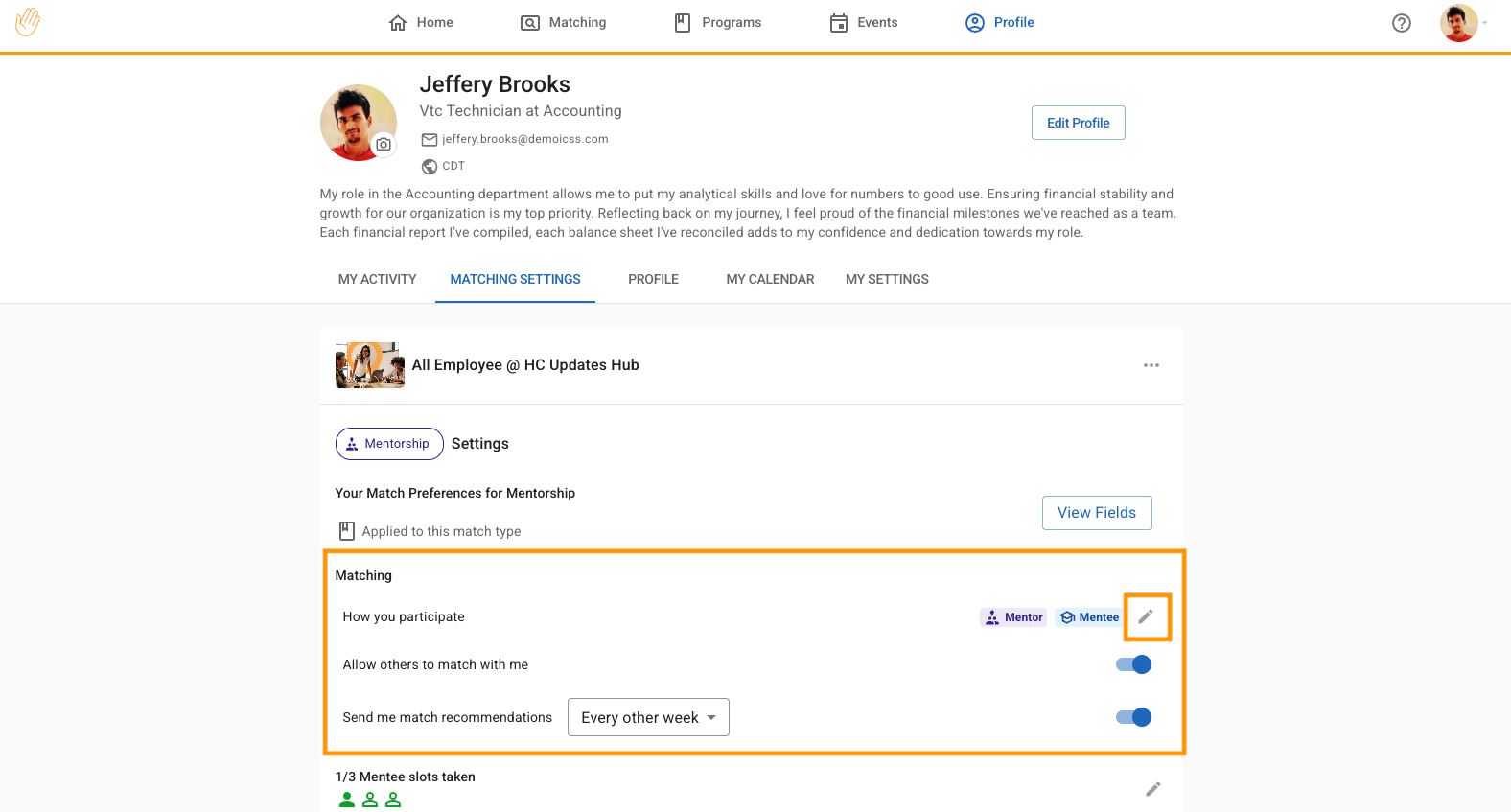Open the Every other week frequency dropdown
The height and width of the screenshot is (812, 1511).
pos(648,717)
